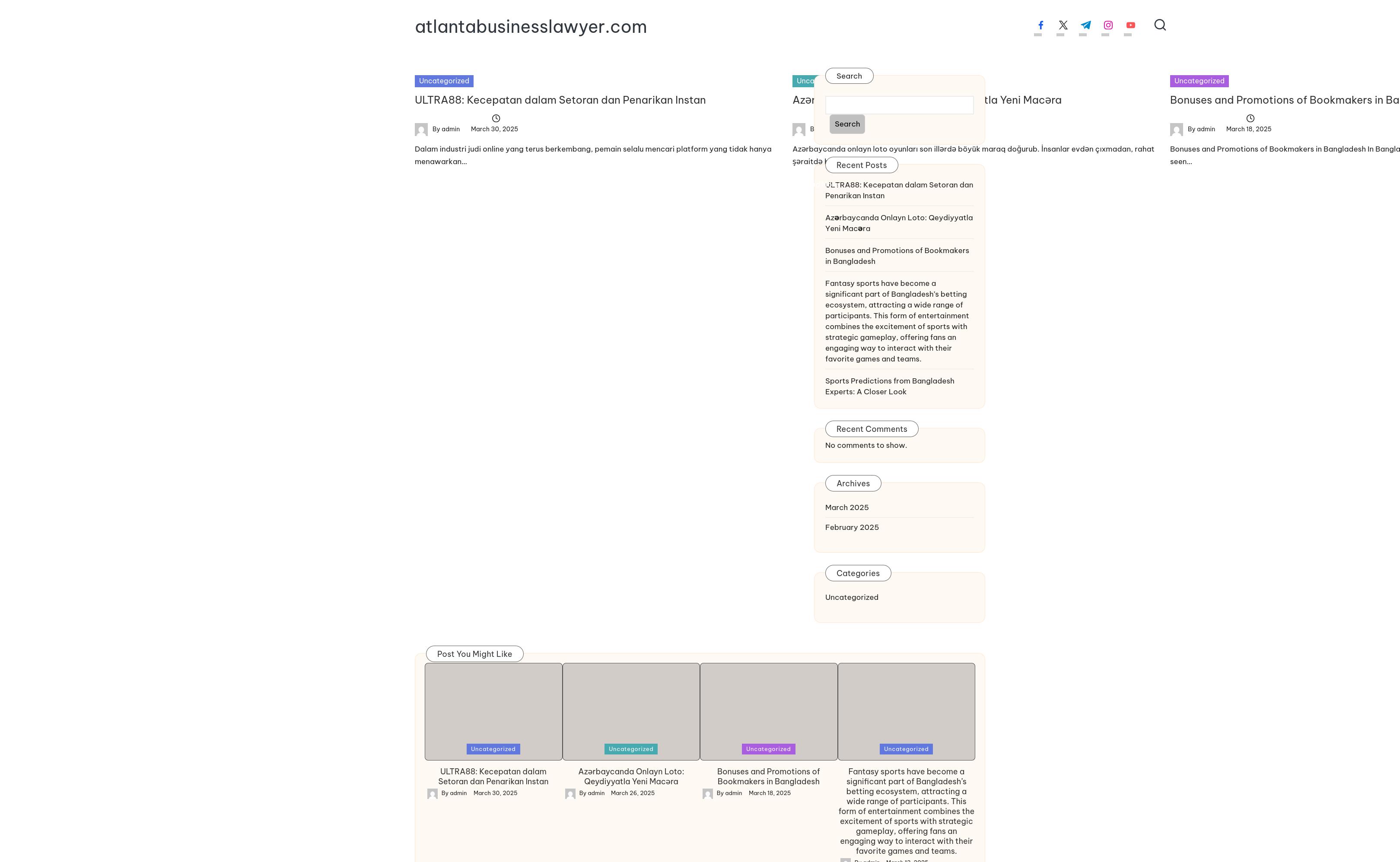
Task: Click the Bonuses and Promotions card thumbnail
Action: (769, 711)
